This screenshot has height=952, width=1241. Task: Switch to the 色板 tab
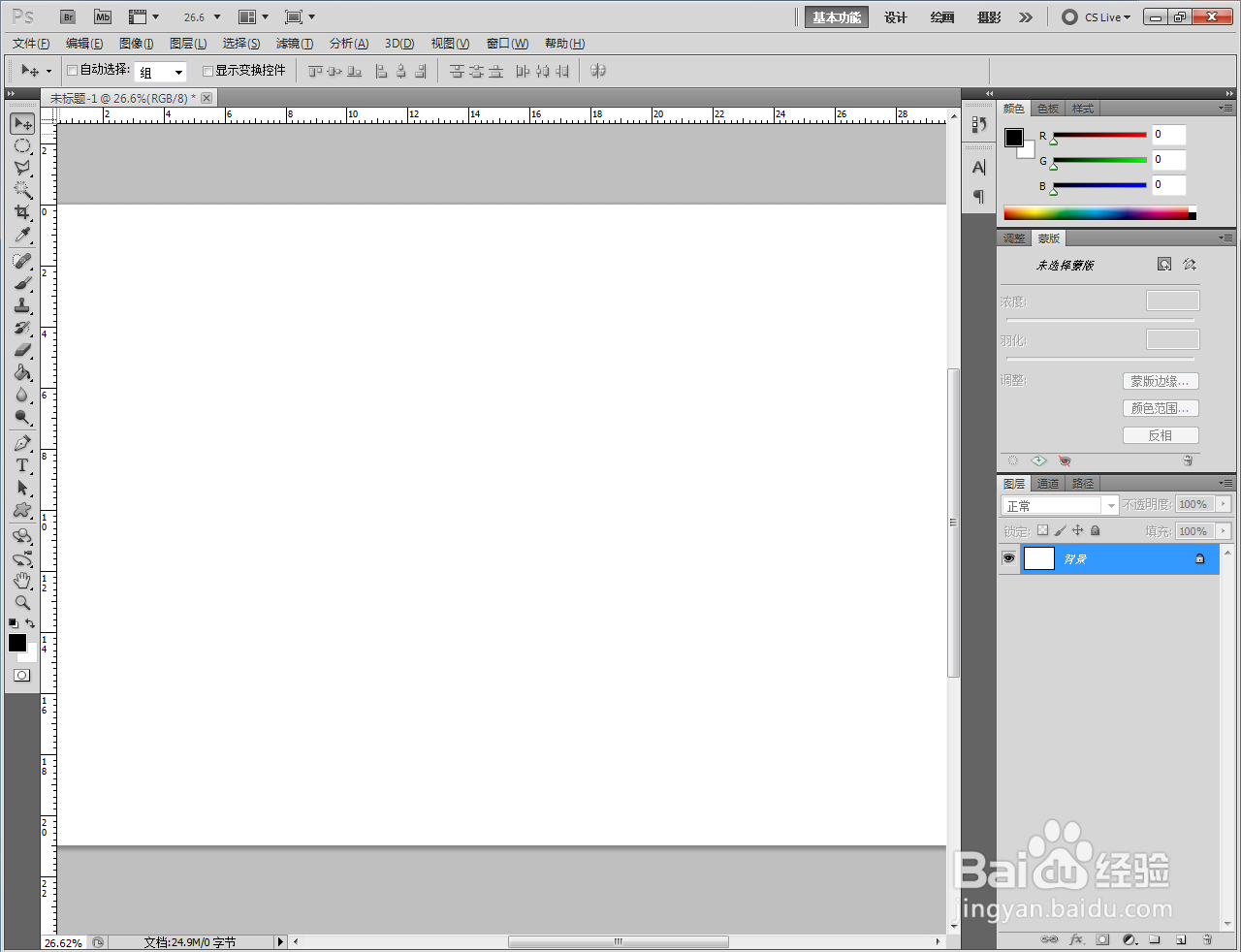click(1048, 109)
